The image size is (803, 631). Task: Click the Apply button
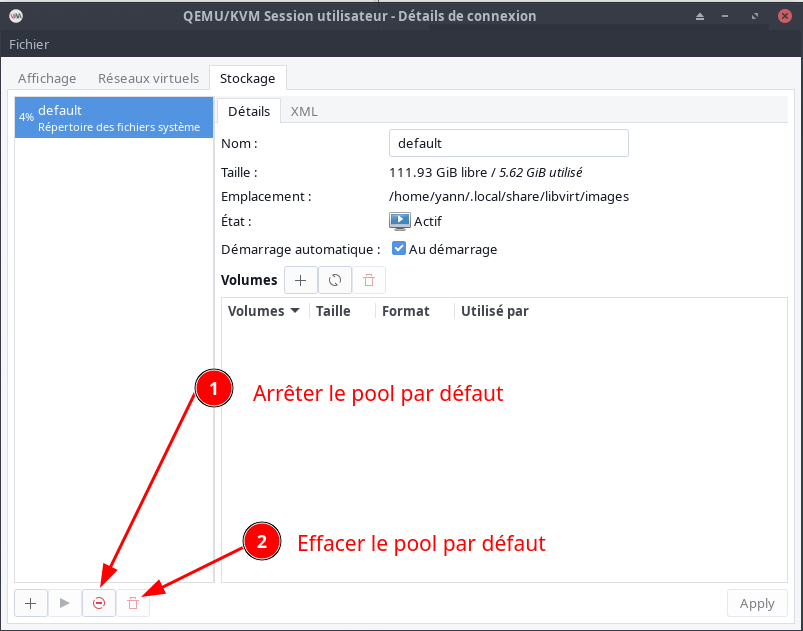756,603
